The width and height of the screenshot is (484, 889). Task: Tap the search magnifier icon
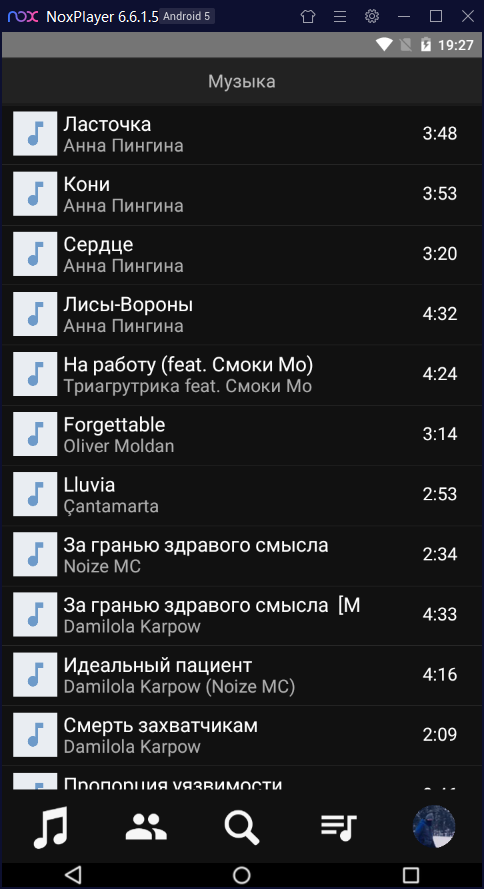click(242, 827)
